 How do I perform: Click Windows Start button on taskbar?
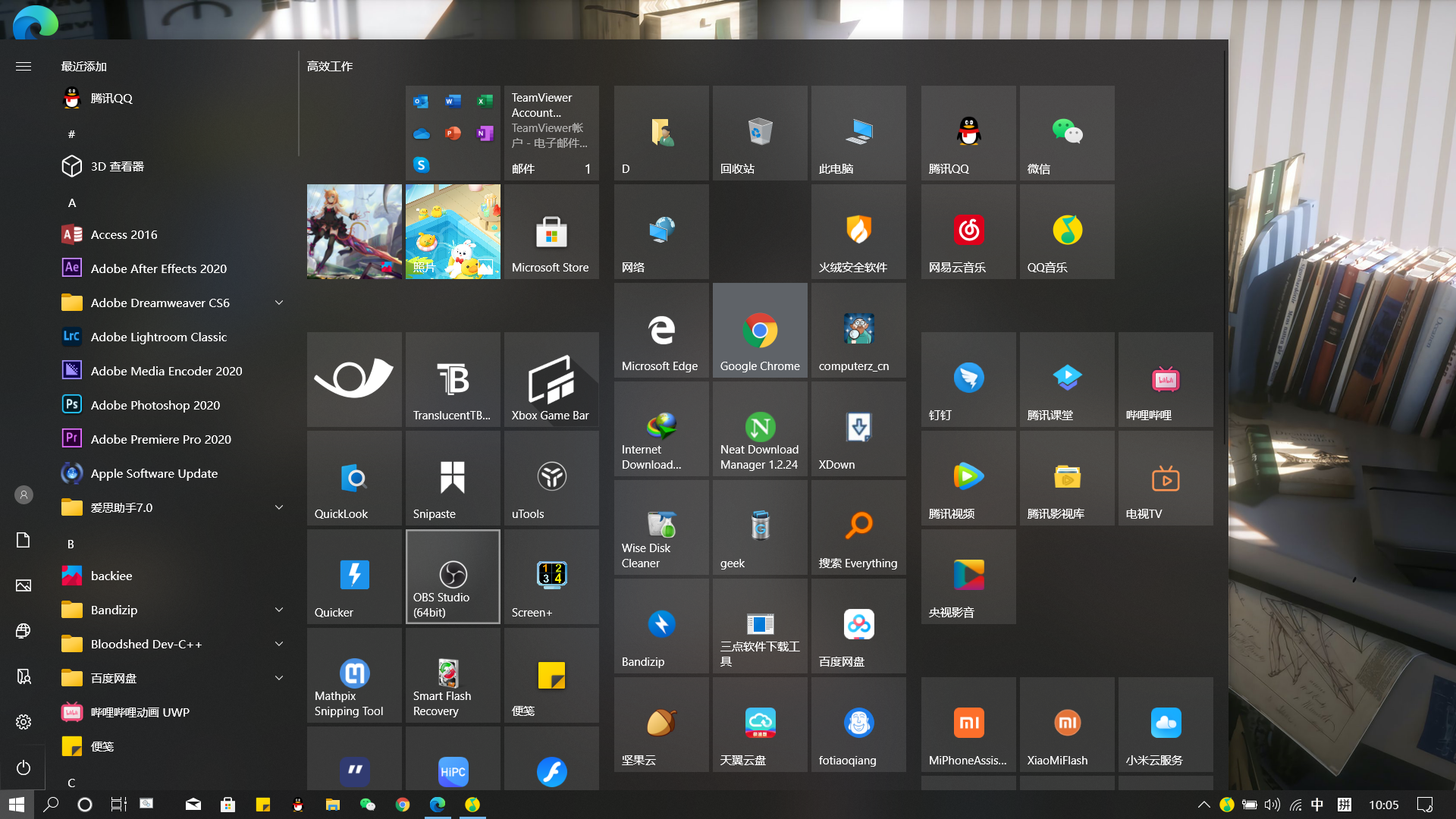(17, 805)
